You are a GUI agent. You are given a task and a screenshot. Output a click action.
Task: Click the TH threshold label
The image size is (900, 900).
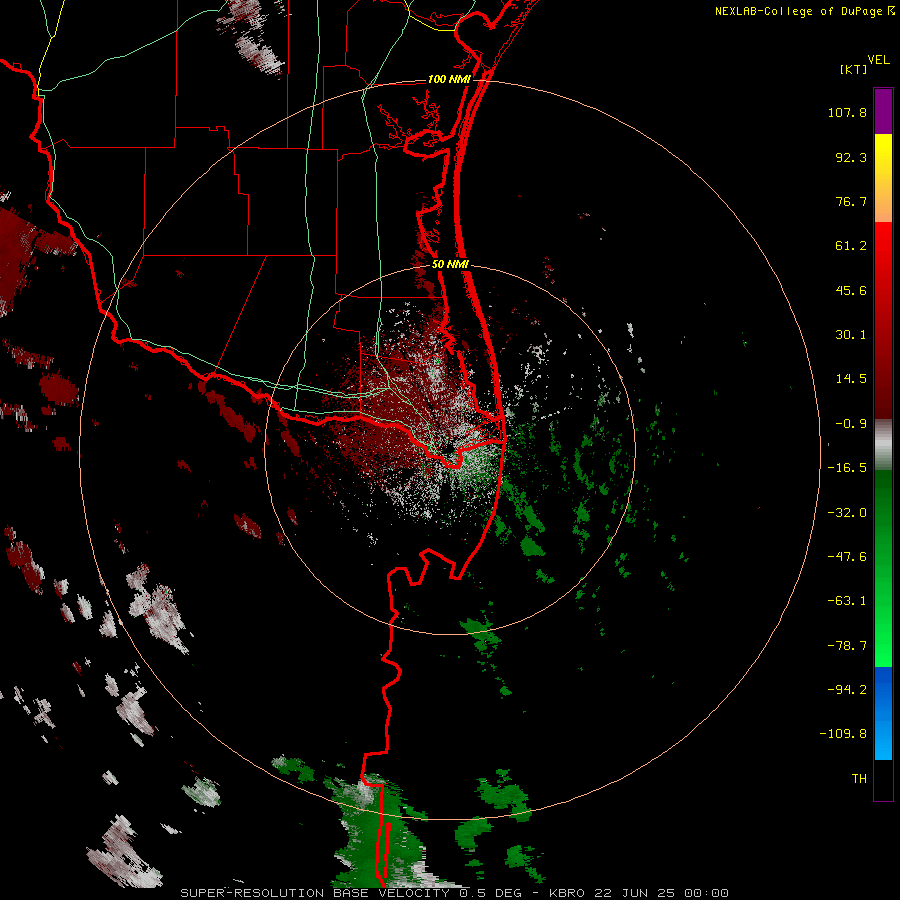click(x=859, y=779)
